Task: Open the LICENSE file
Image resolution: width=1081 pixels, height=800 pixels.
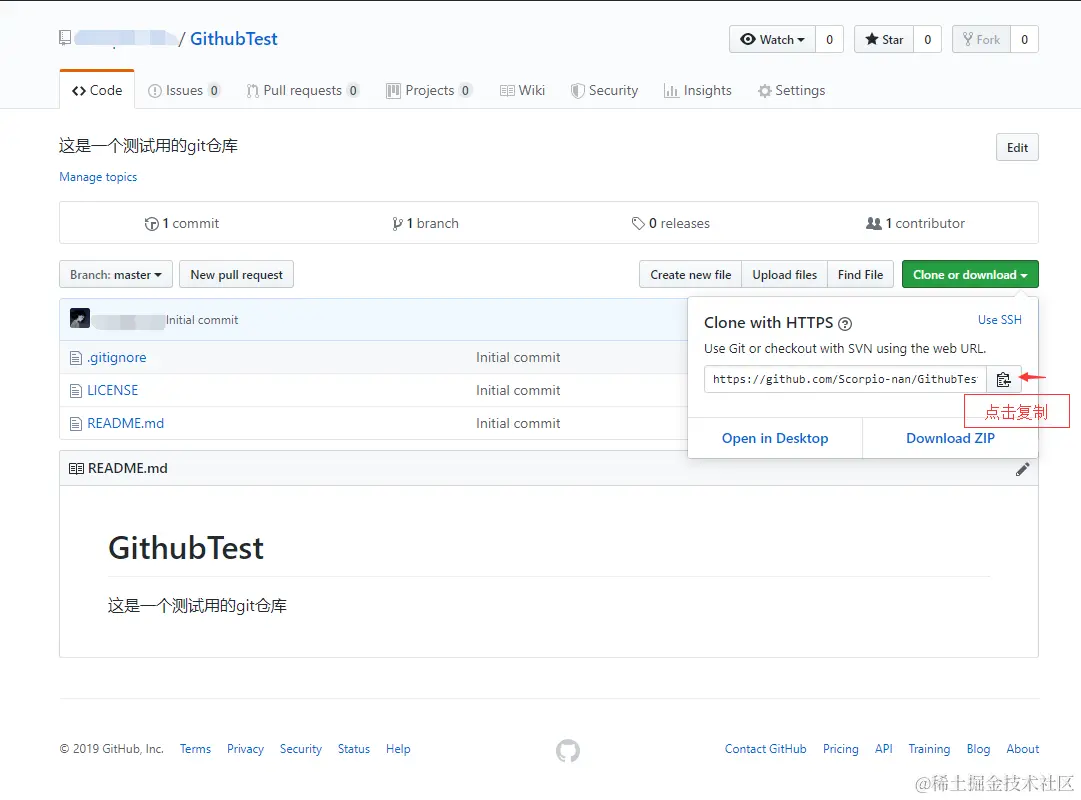Action: coord(112,391)
